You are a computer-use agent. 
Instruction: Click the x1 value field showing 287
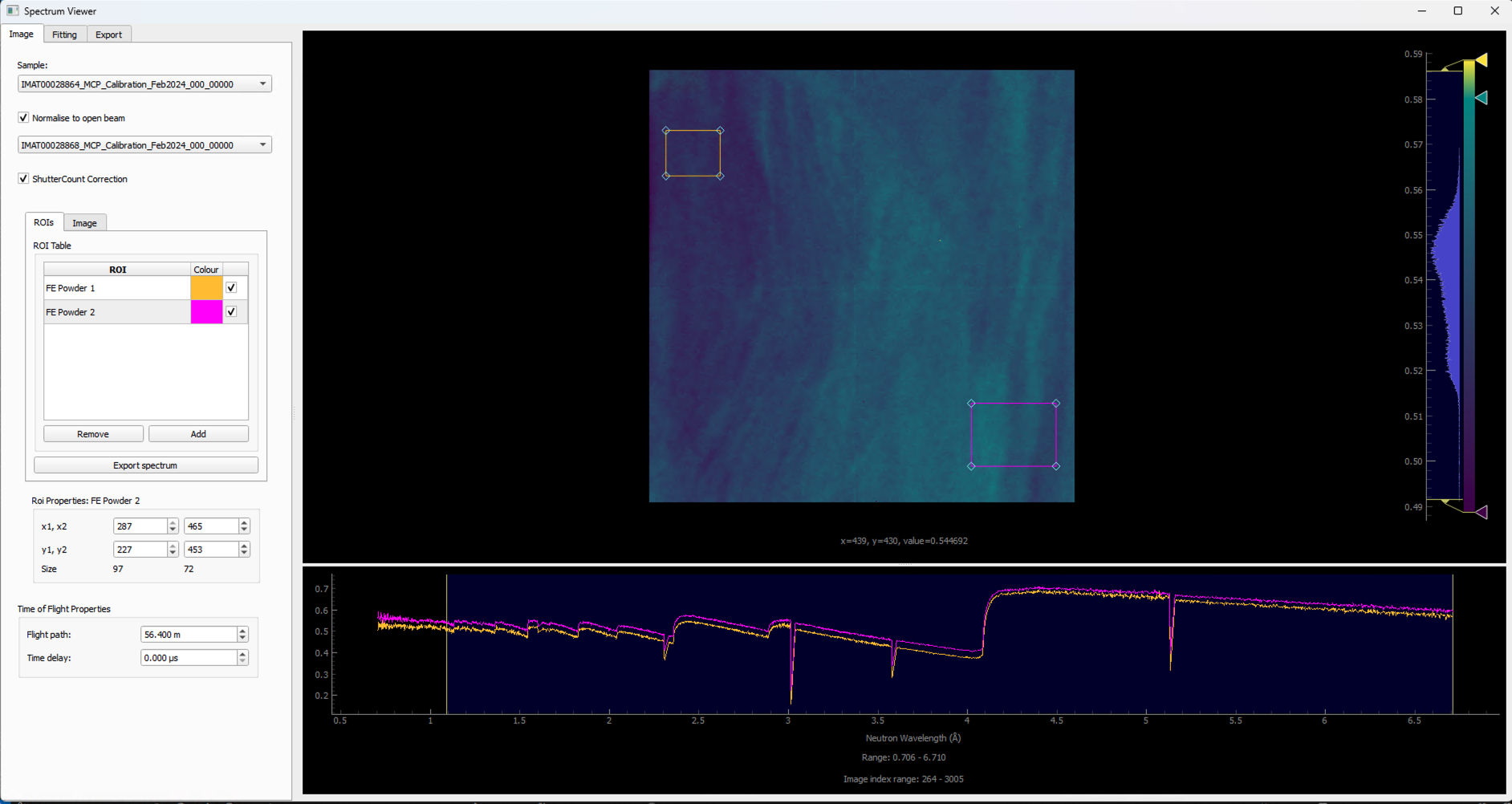click(x=140, y=526)
